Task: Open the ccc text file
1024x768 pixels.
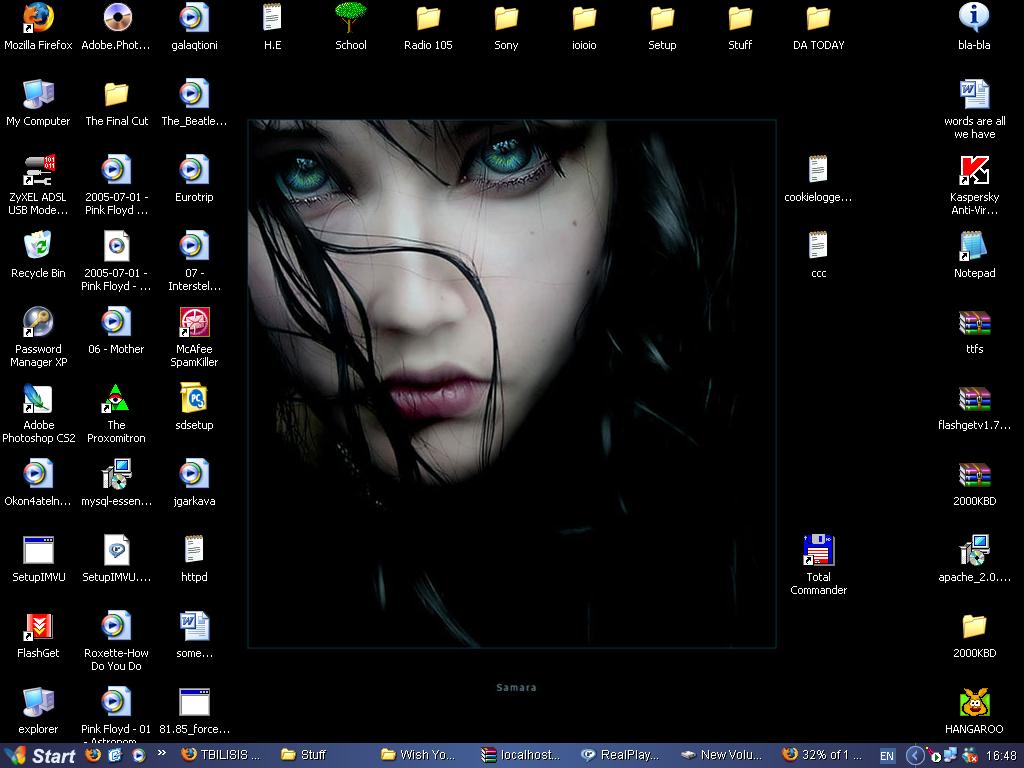Action: tap(818, 246)
